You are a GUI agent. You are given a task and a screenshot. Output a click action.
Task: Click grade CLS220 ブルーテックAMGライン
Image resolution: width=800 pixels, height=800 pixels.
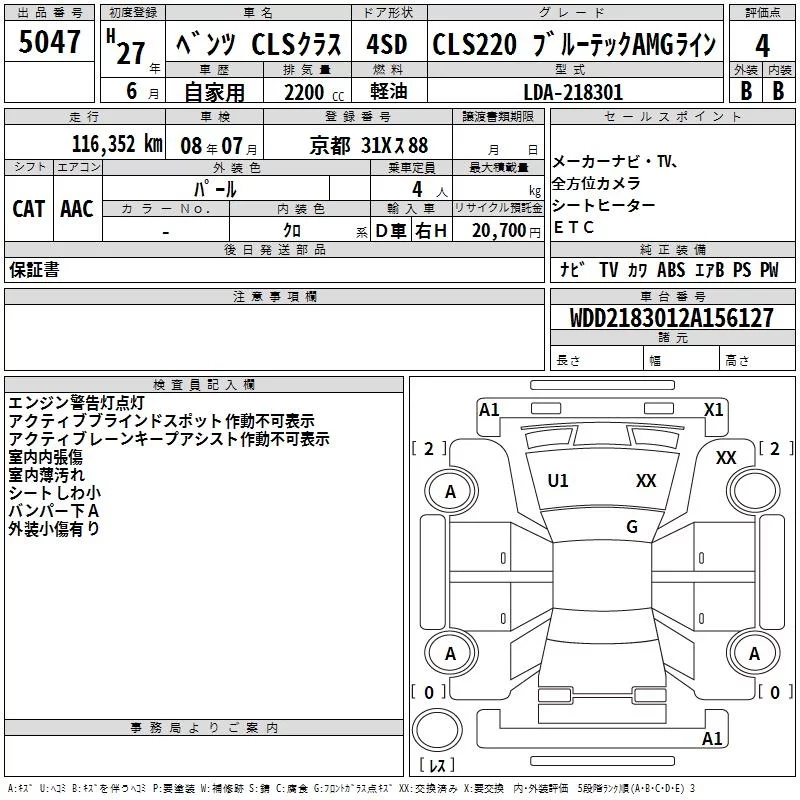click(x=574, y=44)
